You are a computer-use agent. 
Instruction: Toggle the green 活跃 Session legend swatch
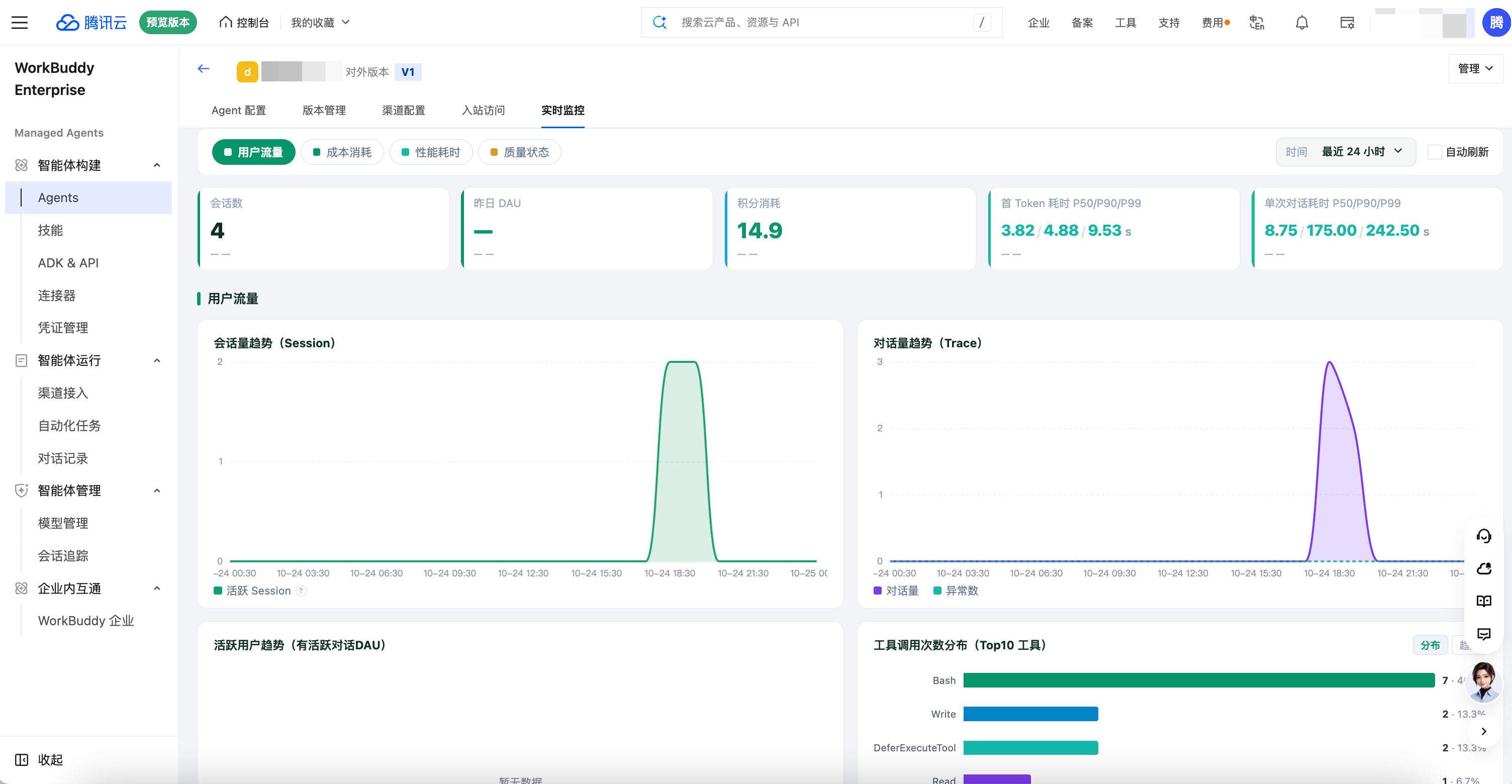218,591
